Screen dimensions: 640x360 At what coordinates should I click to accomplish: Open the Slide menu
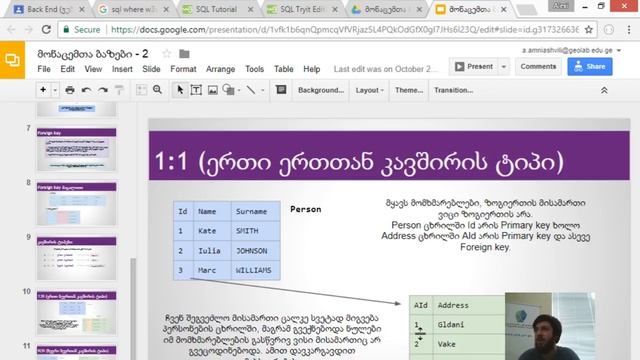tap(151, 69)
